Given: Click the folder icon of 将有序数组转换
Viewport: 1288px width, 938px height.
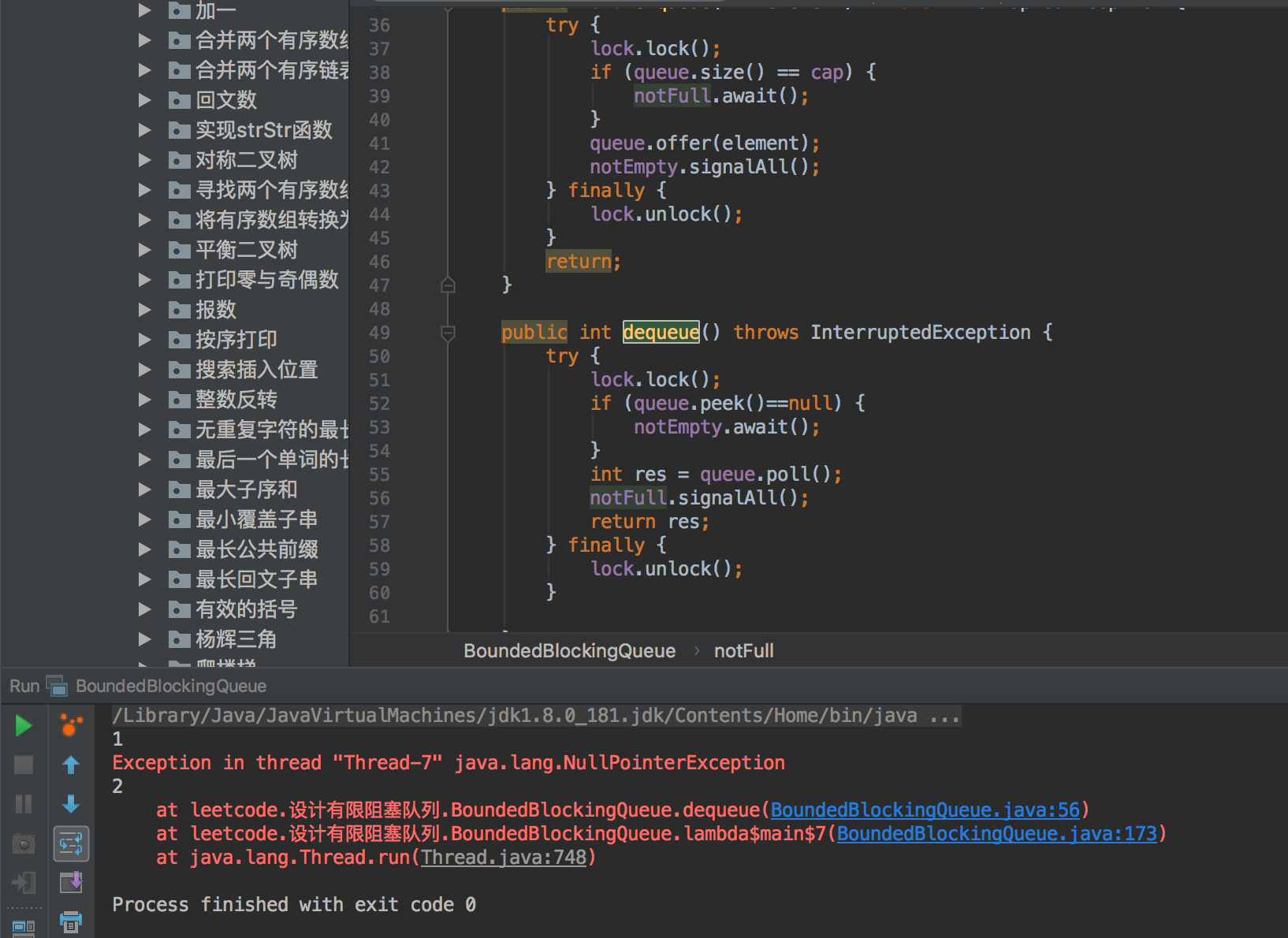Looking at the screenshot, I should [180, 220].
